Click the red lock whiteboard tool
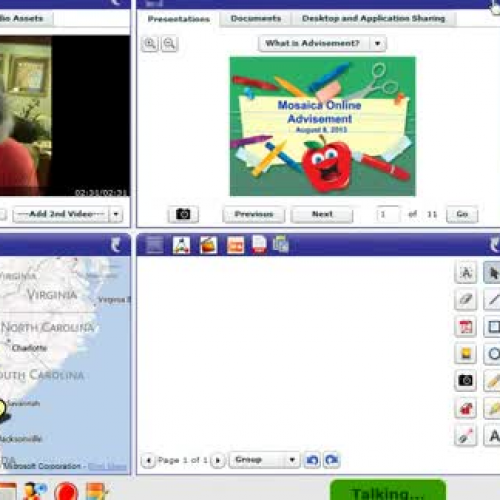 466,408
